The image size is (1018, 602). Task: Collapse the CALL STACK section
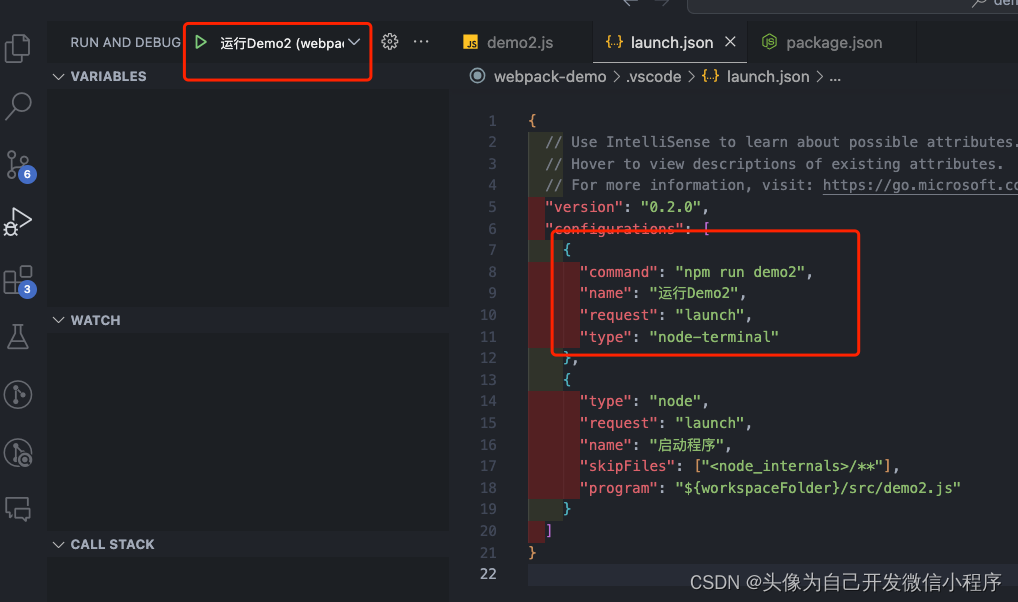tap(58, 544)
